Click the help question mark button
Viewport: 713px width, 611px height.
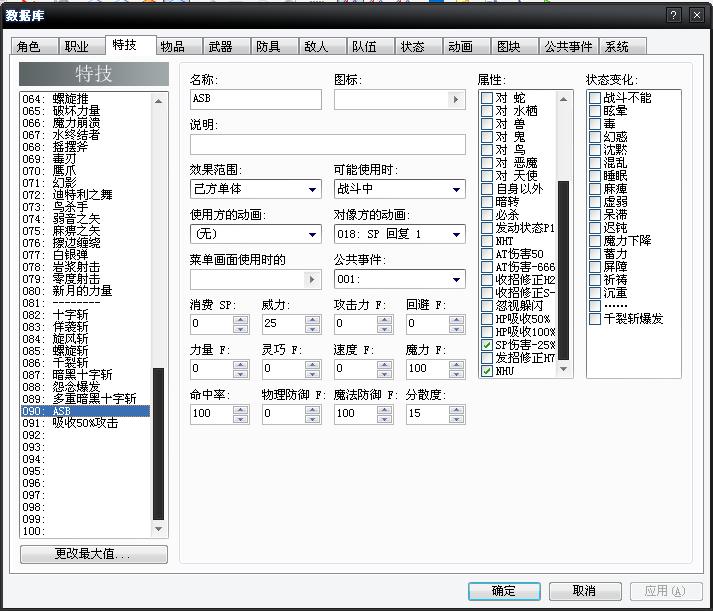pos(673,15)
